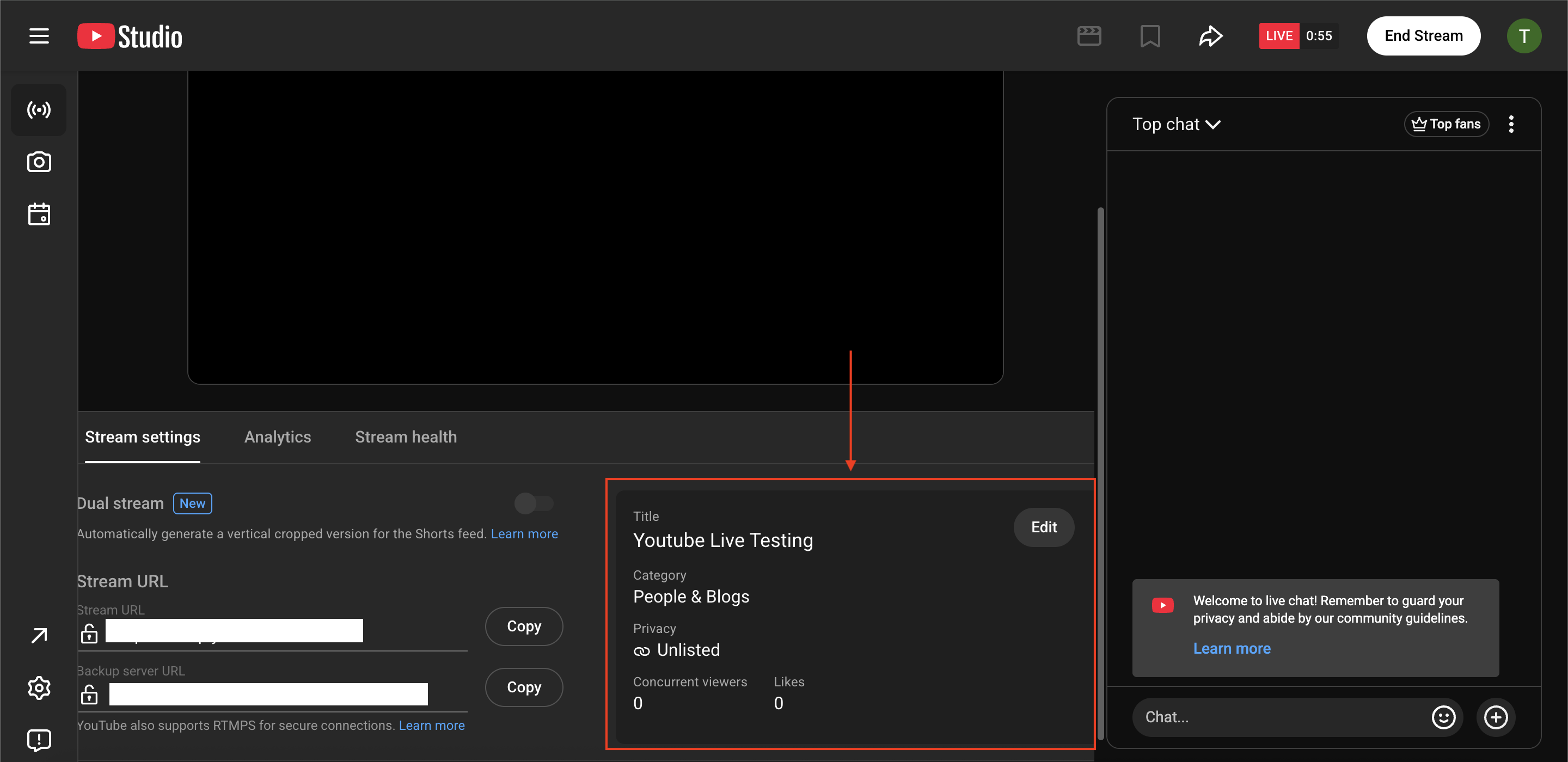Image resolution: width=1568 pixels, height=762 pixels.
Task: Open the Webcam camera icon in sidebar
Action: pos(39,162)
